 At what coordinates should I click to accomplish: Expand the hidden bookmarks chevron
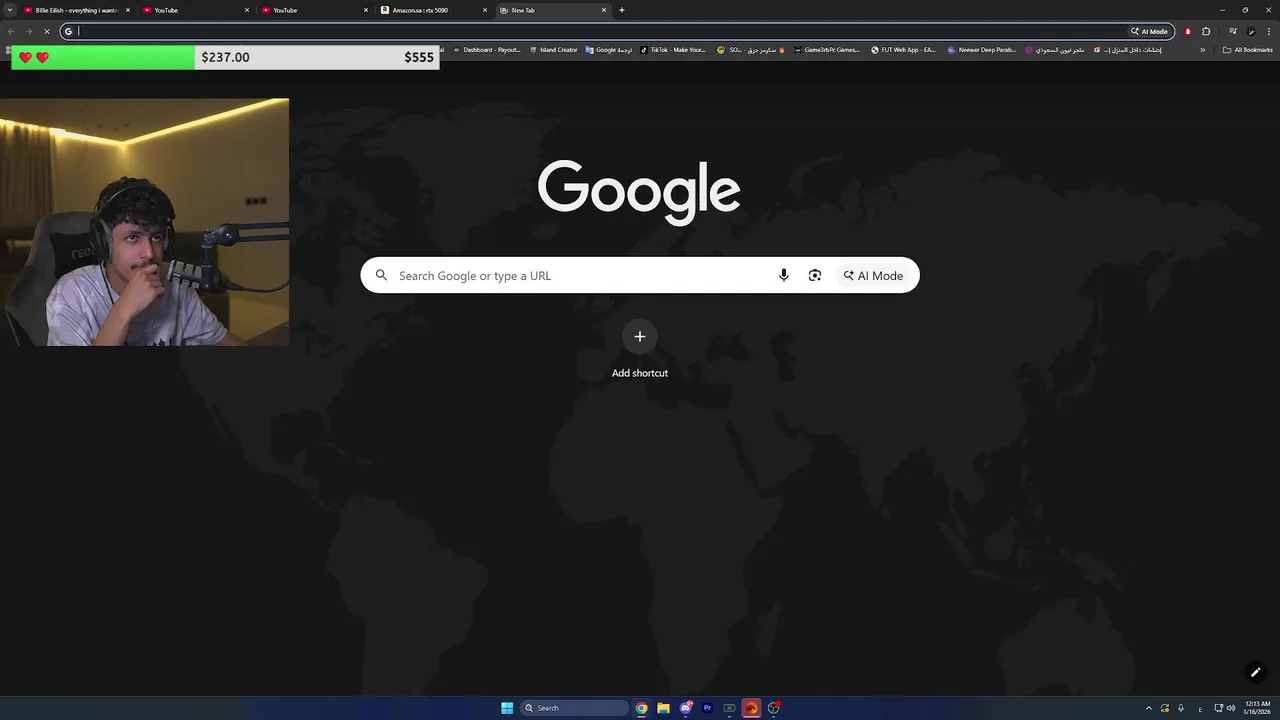pyautogui.click(x=1203, y=50)
